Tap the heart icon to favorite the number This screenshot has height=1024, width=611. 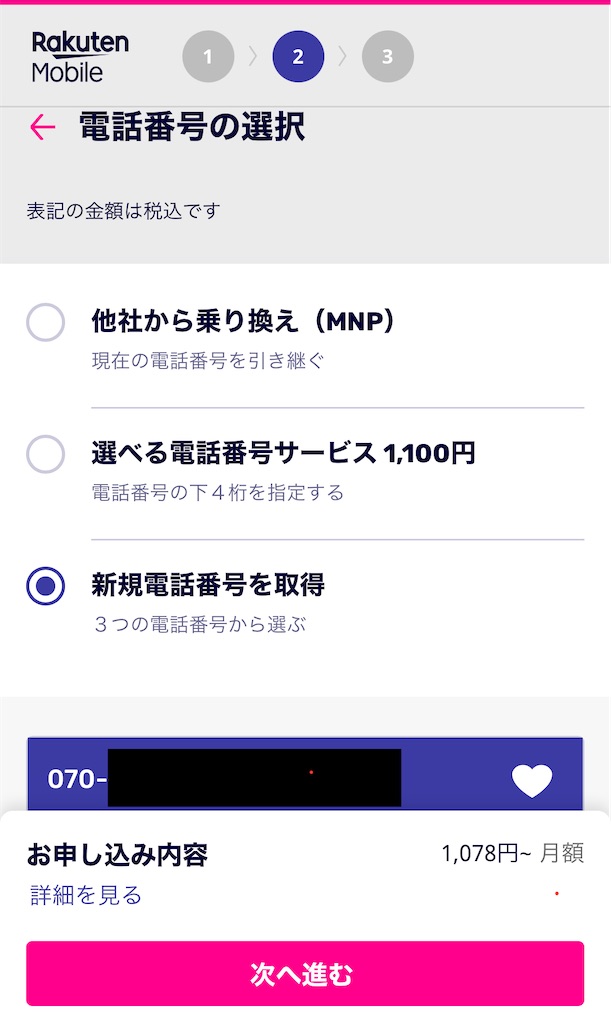pyautogui.click(x=533, y=778)
